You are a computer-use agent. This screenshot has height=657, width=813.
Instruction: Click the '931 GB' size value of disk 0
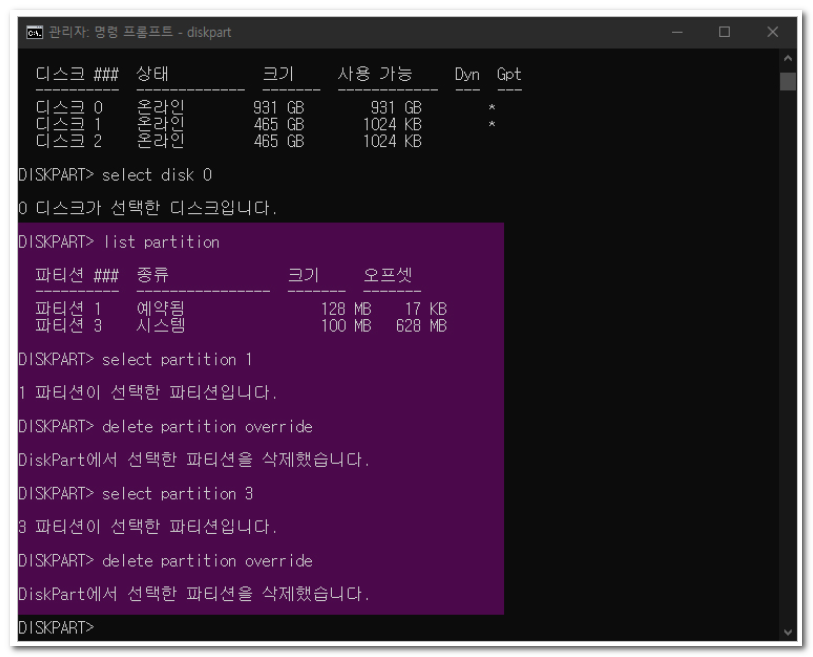pos(278,107)
